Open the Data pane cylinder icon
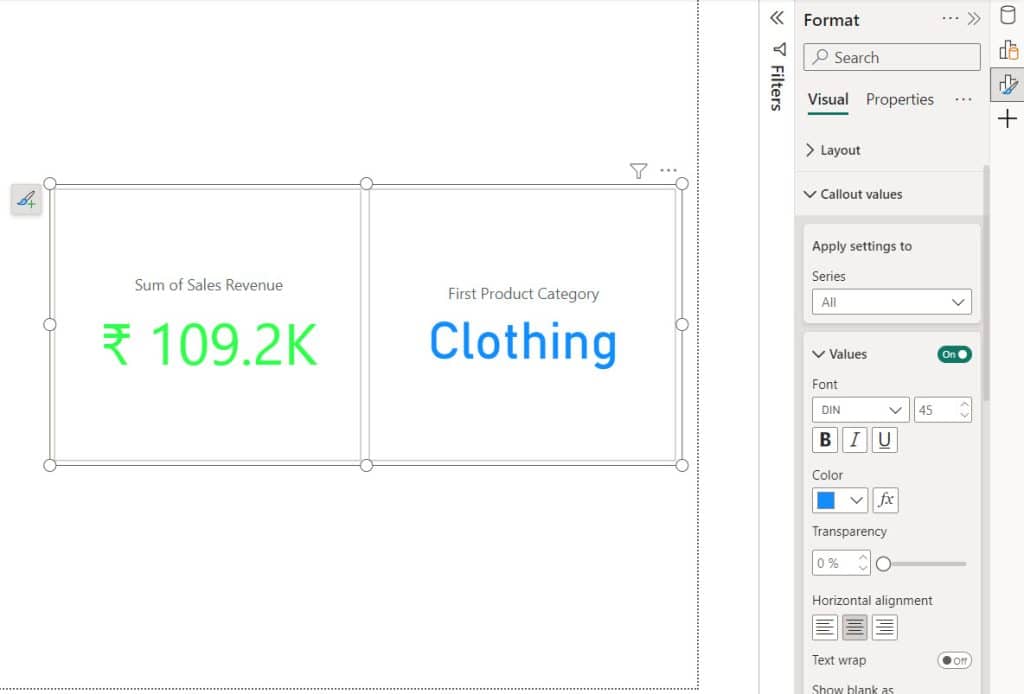This screenshot has height=694, width=1024. [1008, 15]
